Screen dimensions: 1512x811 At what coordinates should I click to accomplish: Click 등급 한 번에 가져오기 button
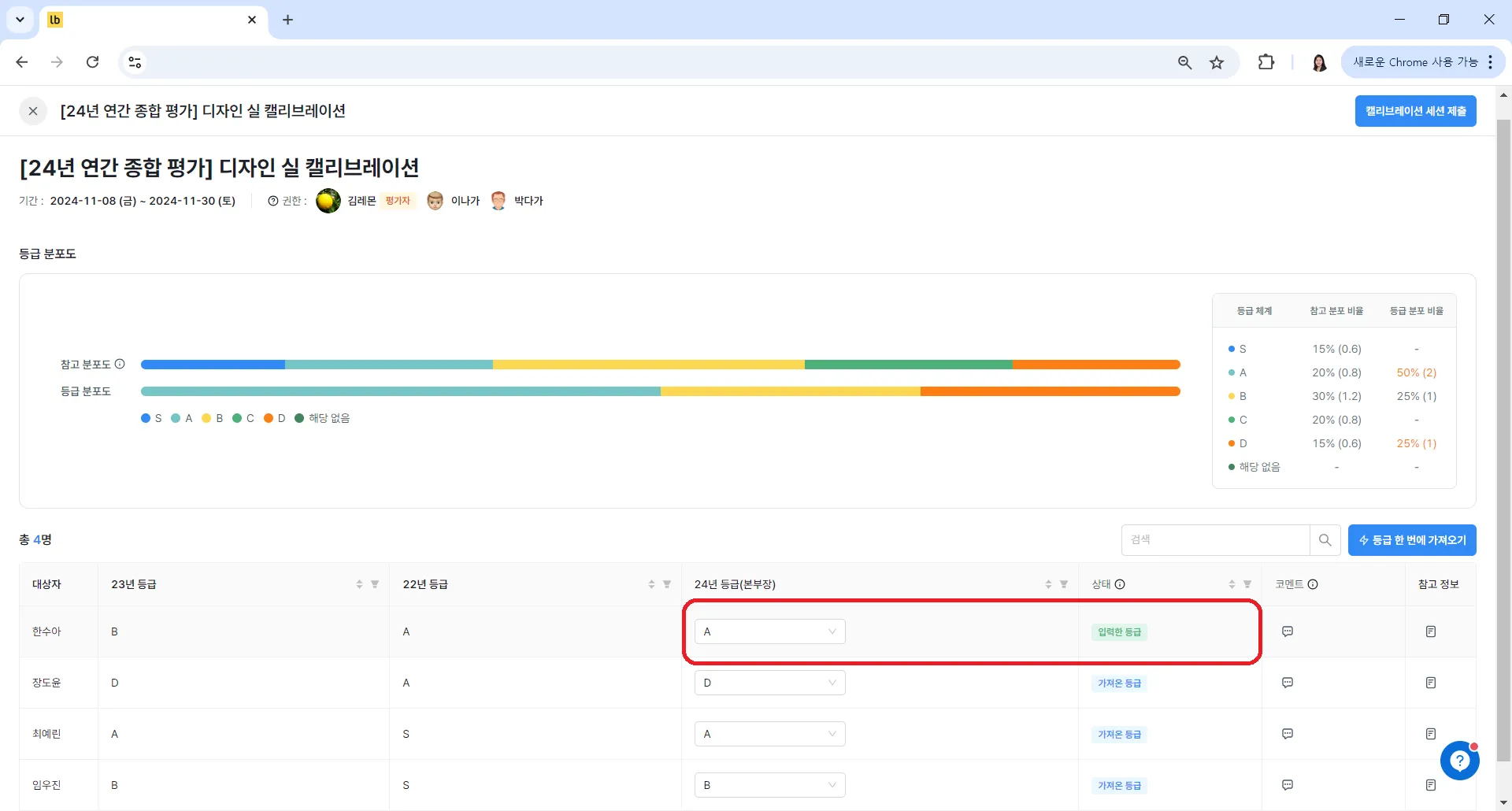pos(1412,540)
